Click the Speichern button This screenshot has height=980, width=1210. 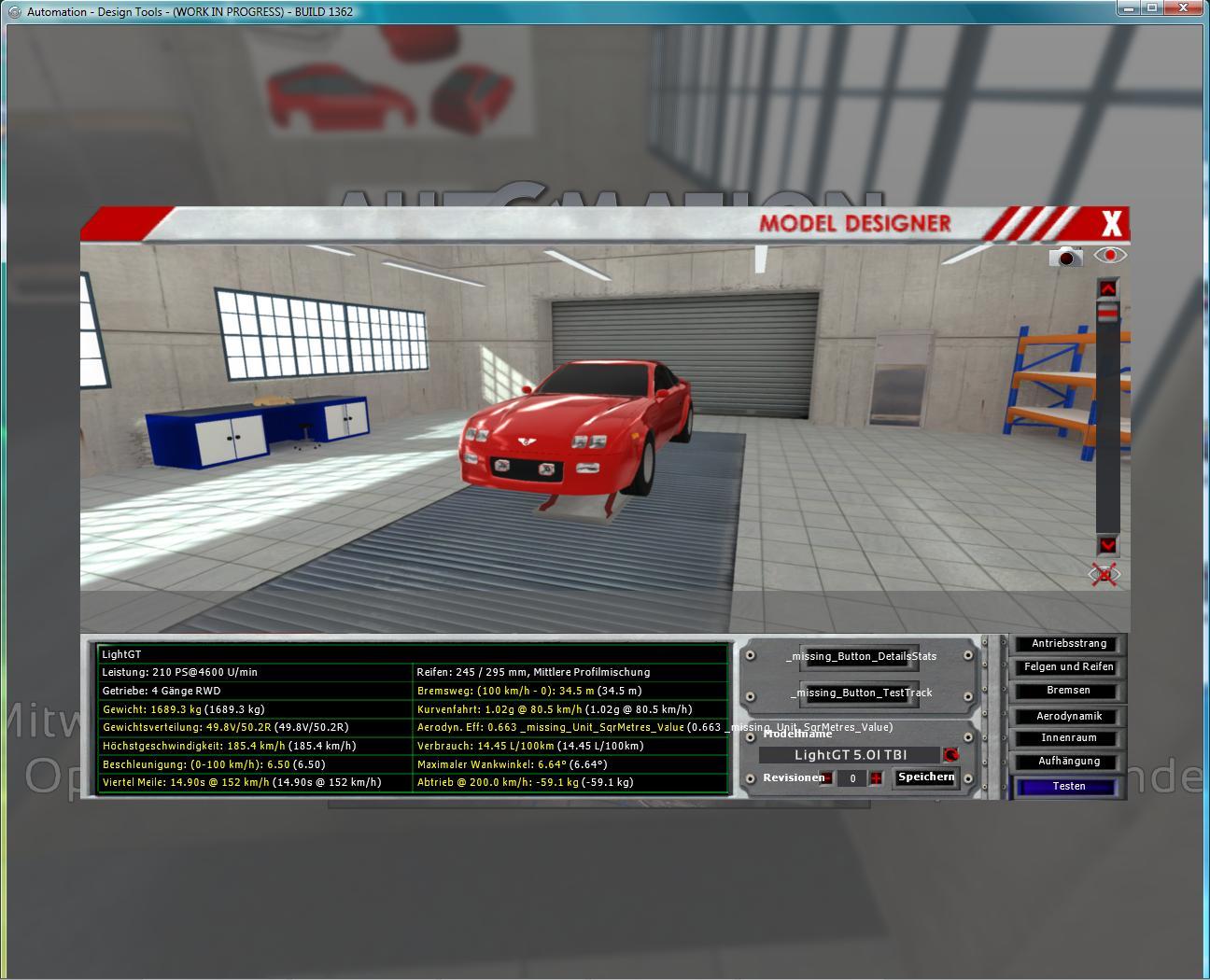[x=926, y=777]
